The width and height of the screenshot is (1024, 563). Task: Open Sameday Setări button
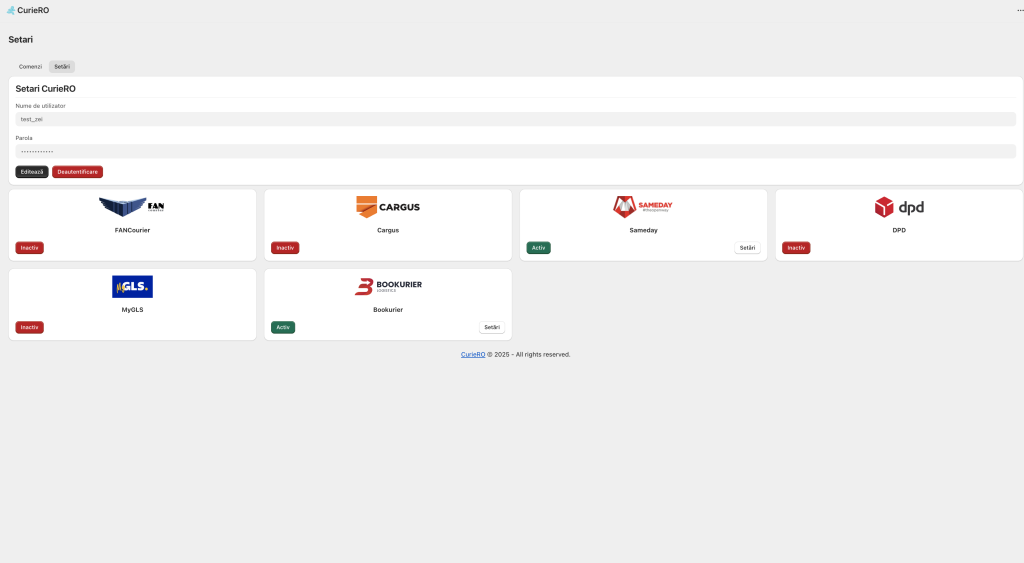[x=747, y=248]
